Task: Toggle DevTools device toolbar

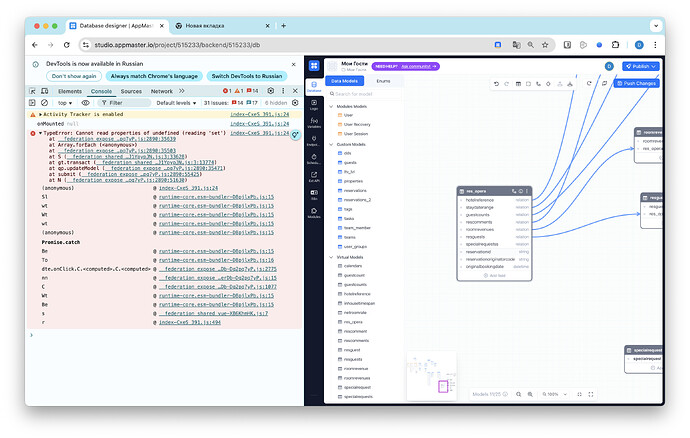Action: click(44, 91)
